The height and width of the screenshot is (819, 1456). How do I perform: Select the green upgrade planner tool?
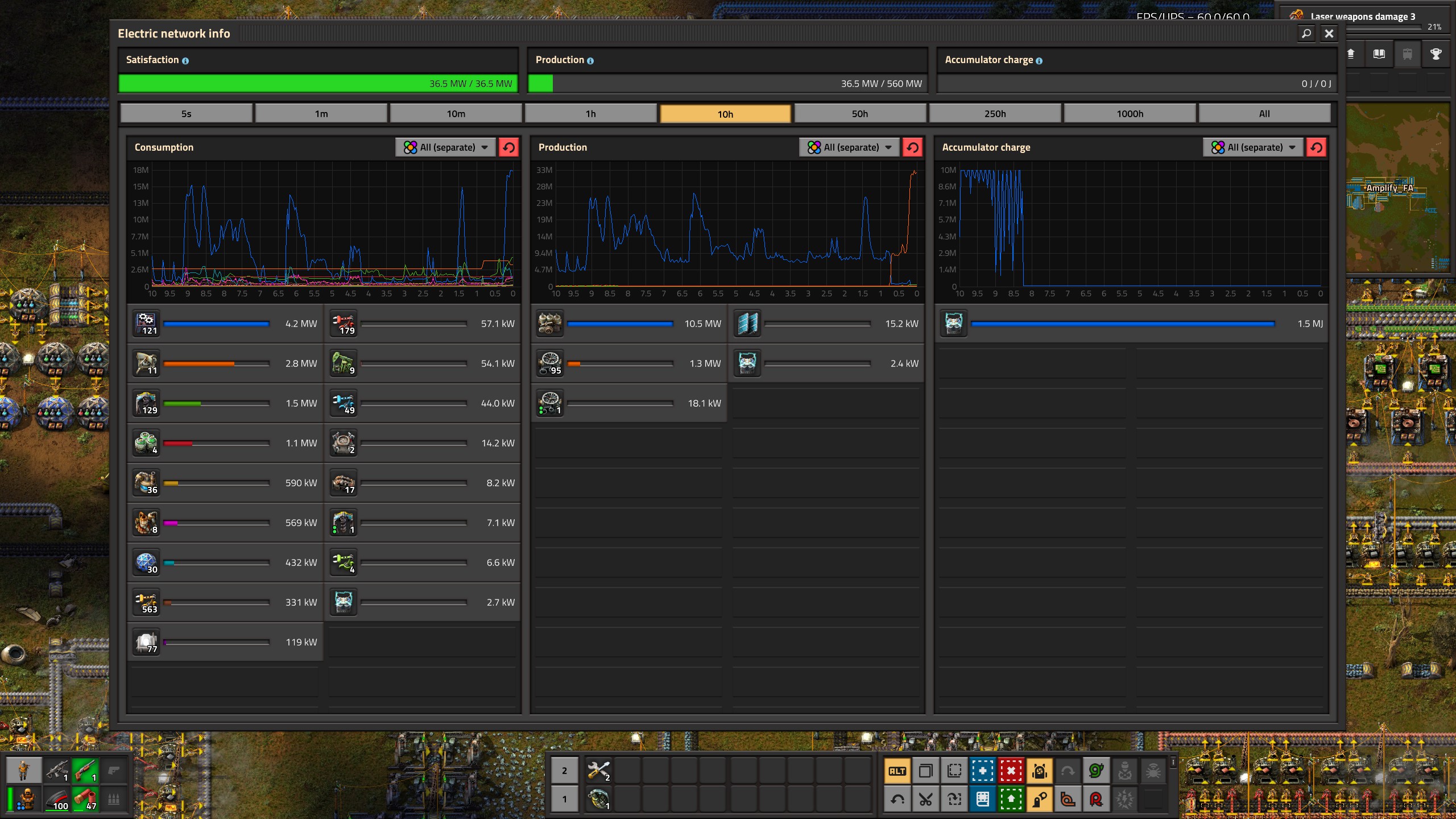coord(1011,800)
